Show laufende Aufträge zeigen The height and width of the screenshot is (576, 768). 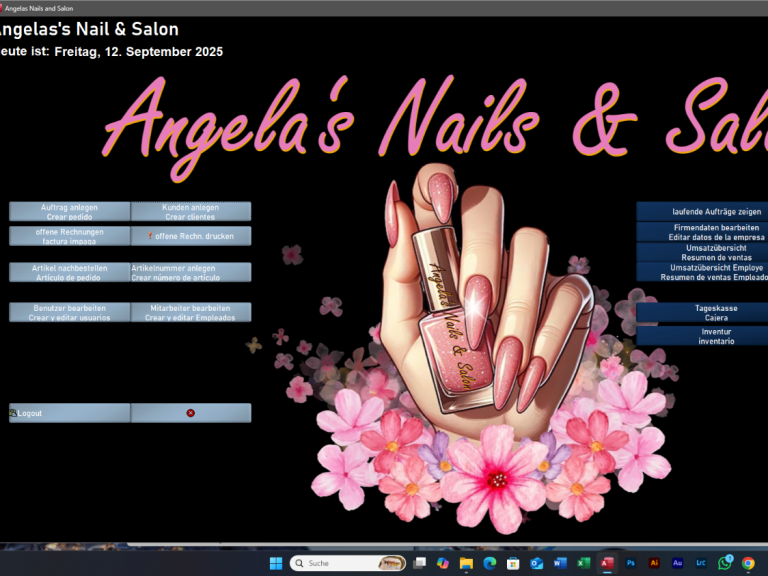pos(703,211)
